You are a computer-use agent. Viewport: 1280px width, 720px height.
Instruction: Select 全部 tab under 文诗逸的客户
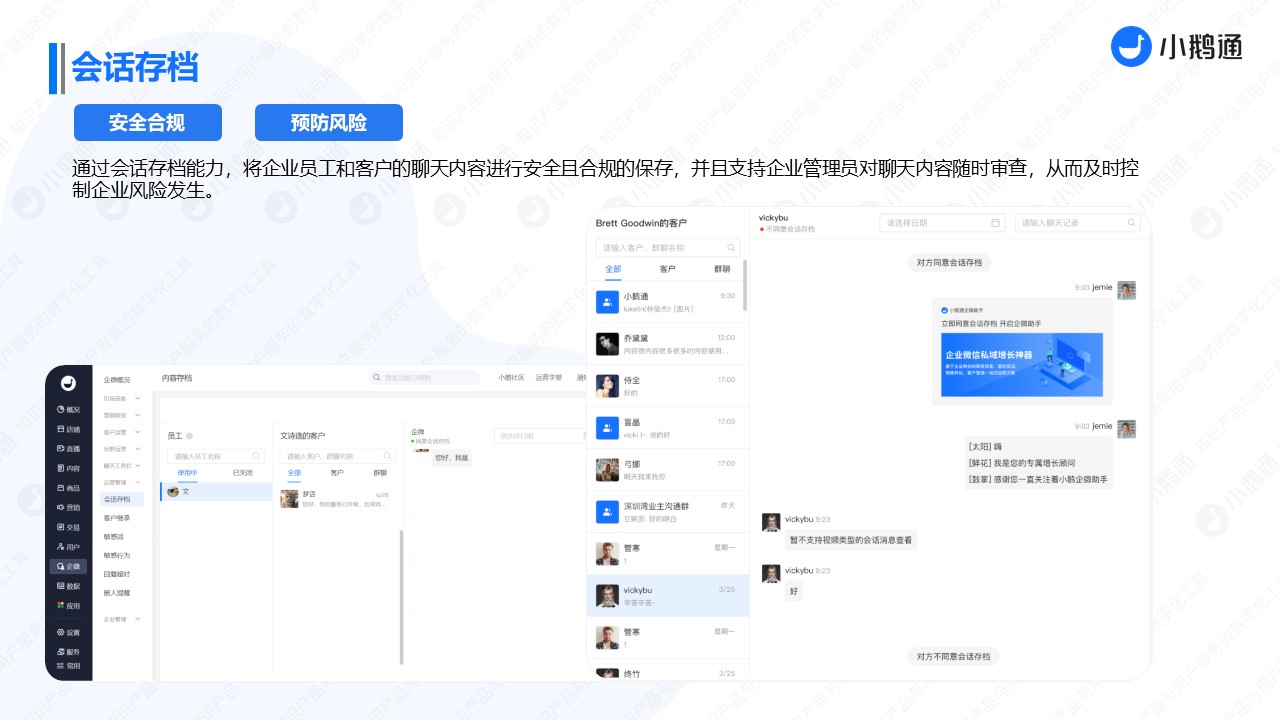point(294,472)
